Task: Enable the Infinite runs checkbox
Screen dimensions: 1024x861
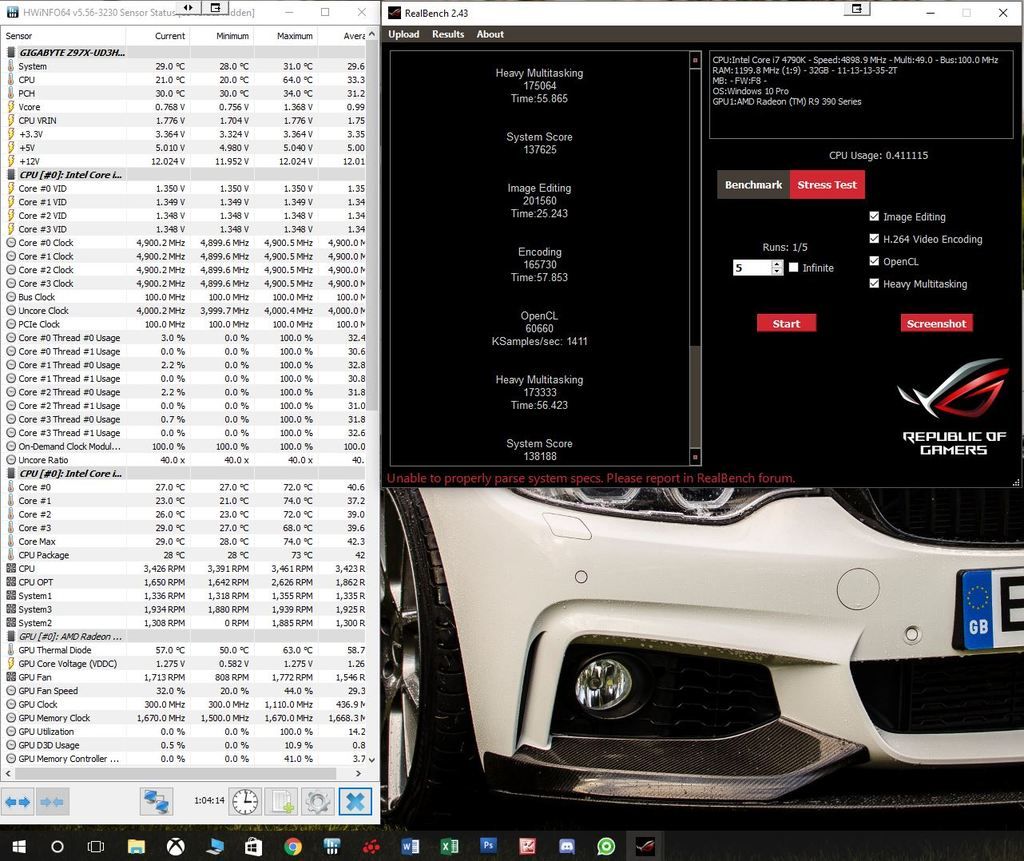Action: (794, 268)
